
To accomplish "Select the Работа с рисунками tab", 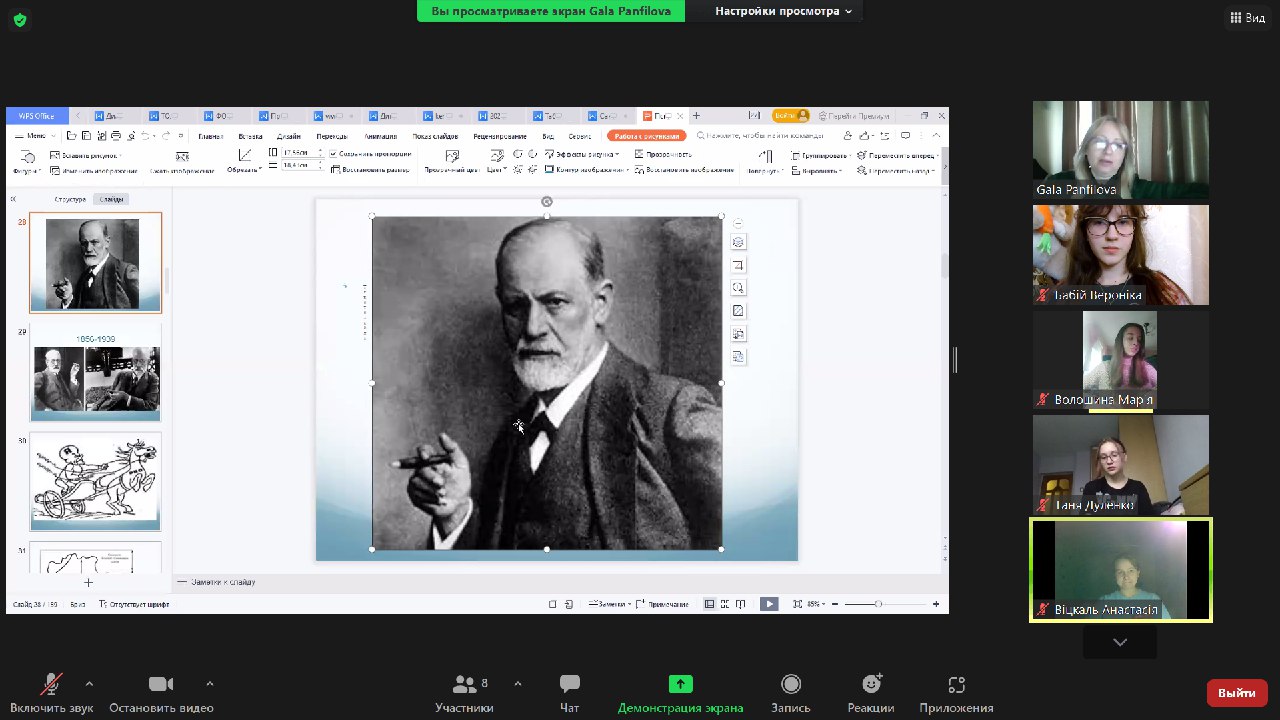I will coord(647,136).
